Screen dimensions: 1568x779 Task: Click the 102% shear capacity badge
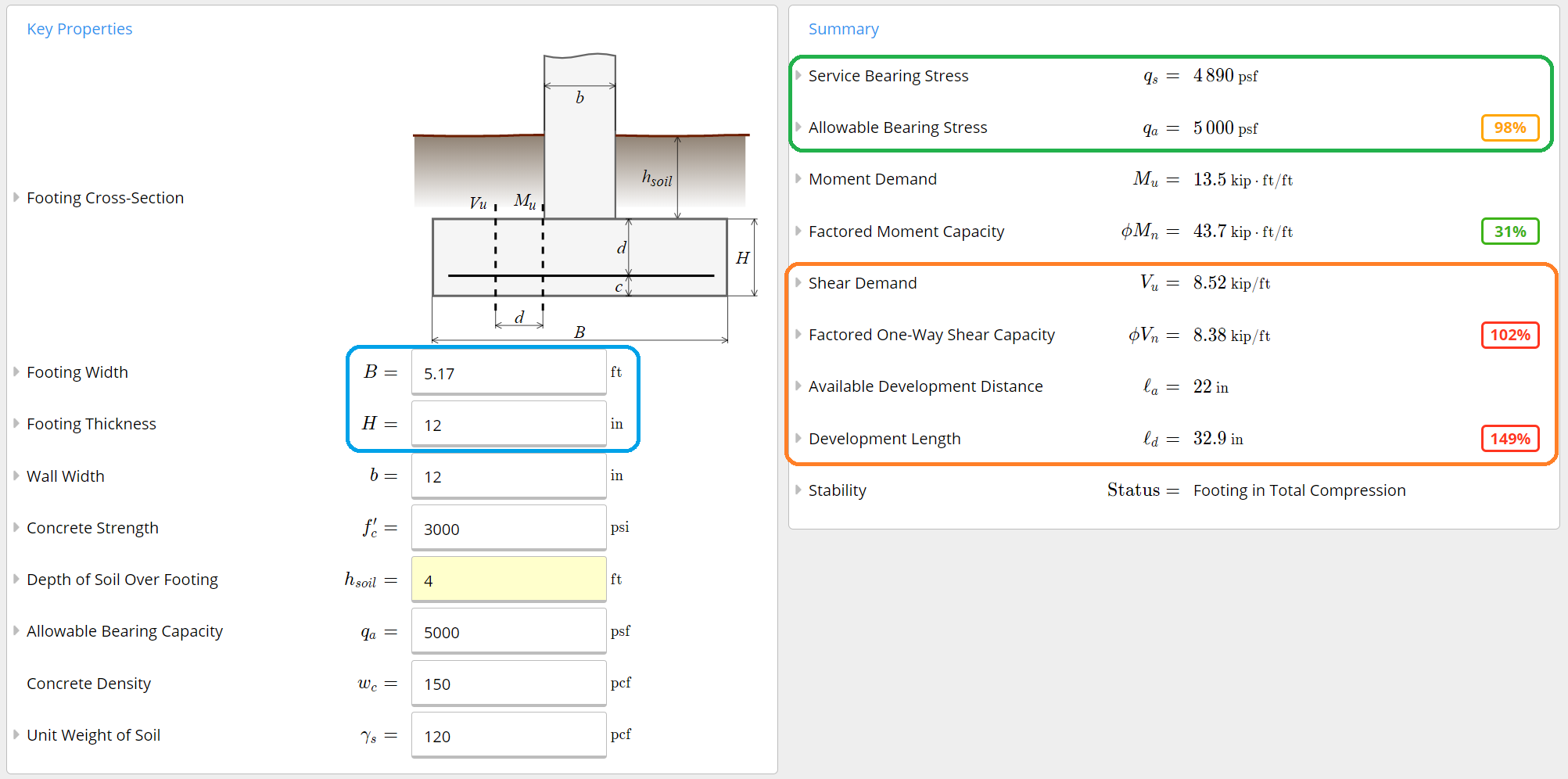[1510, 335]
